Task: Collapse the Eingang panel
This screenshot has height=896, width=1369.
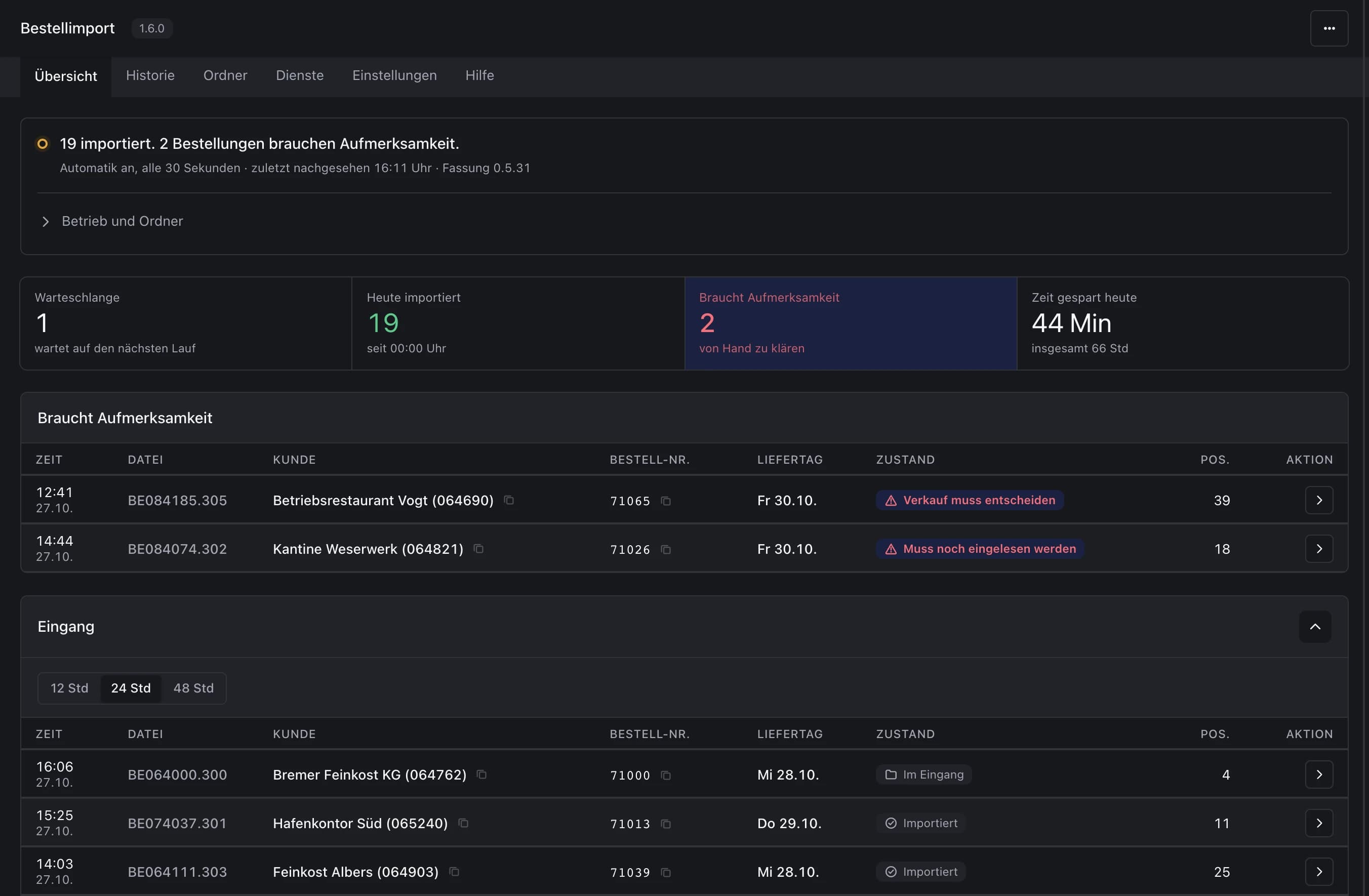Action: click(1314, 626)
